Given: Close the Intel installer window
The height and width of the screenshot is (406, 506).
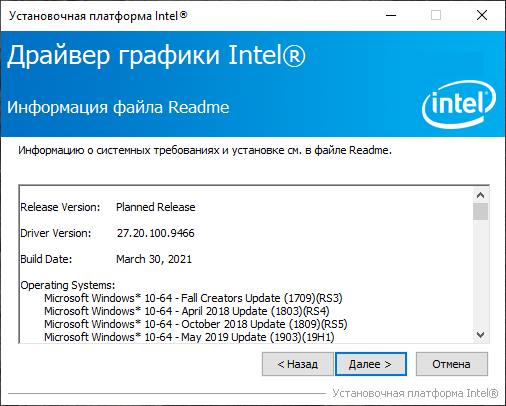Looking at the screenshot, I should pyautogui.click(x=482, y=15).
